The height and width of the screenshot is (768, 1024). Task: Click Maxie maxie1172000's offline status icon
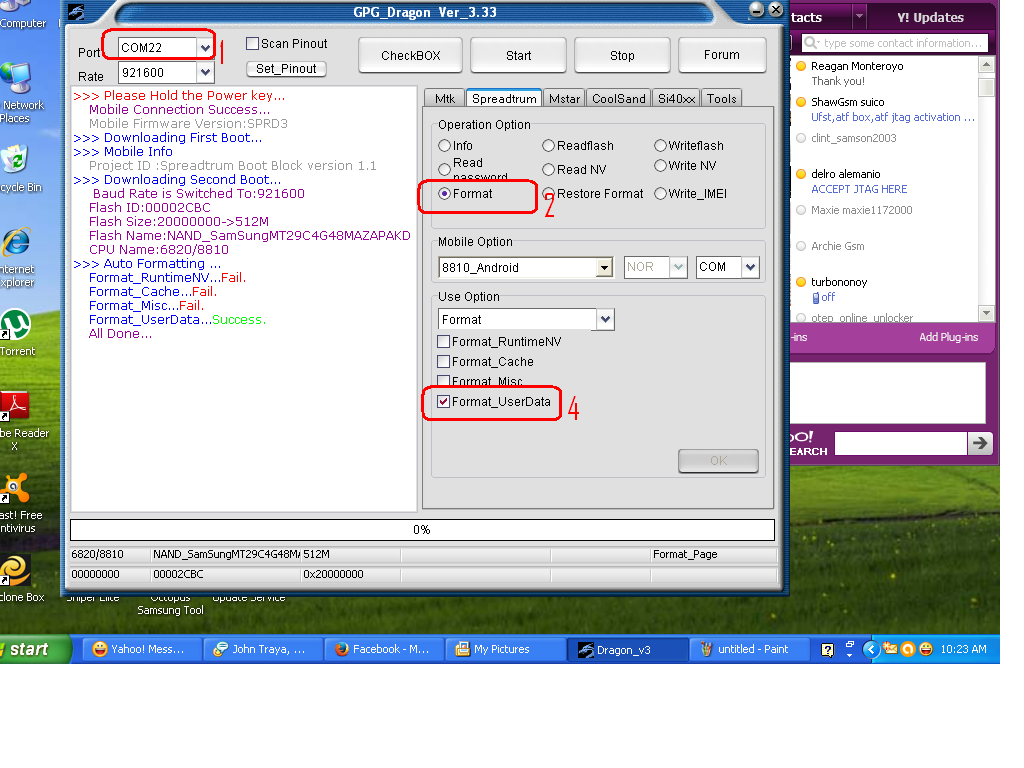coord(801,210)
